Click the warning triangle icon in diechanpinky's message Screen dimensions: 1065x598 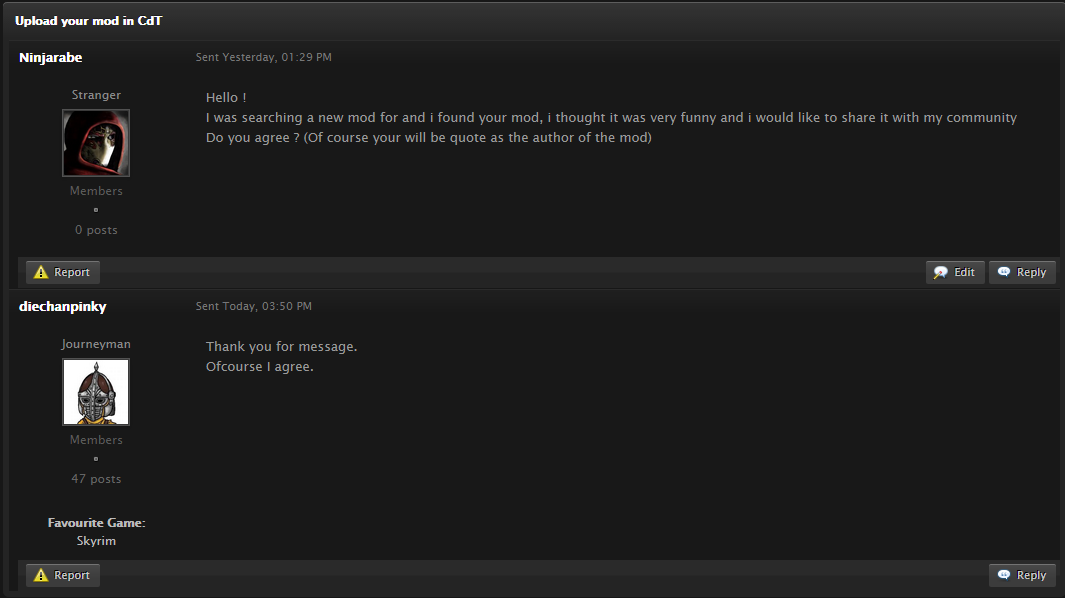[41, 575]
